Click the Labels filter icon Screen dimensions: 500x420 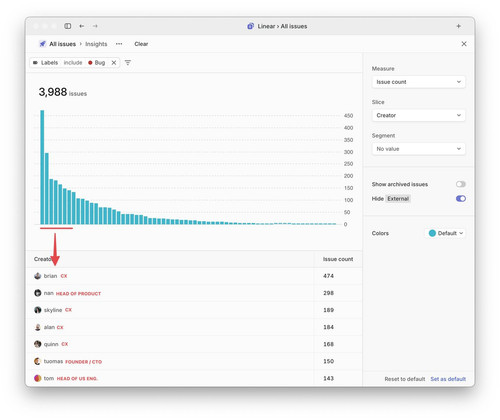(x=35, y=63)
